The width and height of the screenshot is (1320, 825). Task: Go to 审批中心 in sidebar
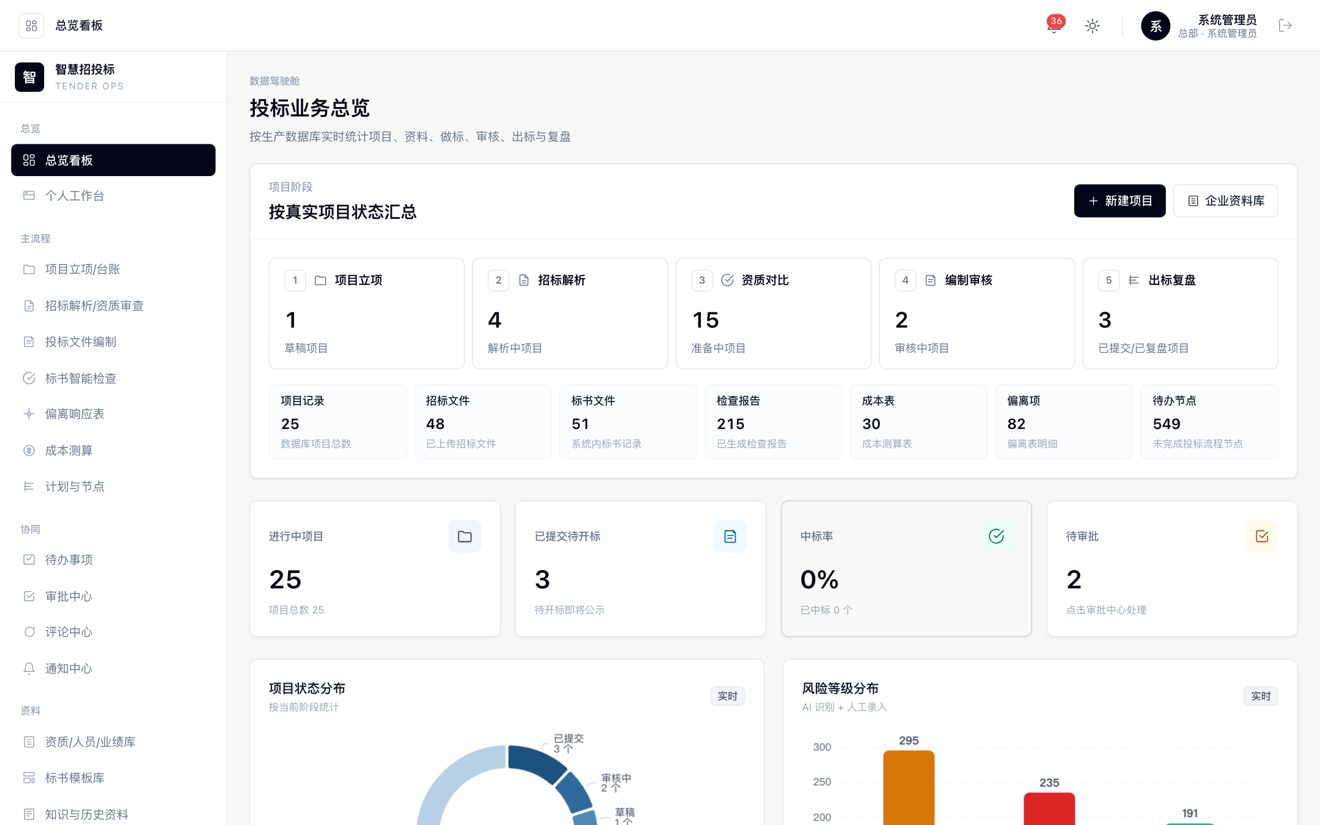[x=113, y=596]
